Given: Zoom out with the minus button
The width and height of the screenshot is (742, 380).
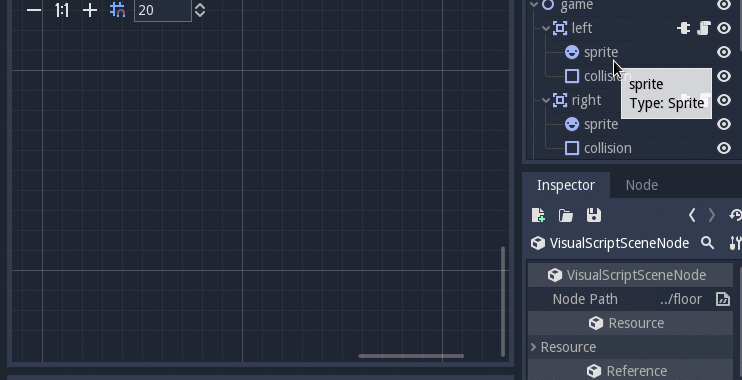Looking at the screenshot, I should (34, 10).
